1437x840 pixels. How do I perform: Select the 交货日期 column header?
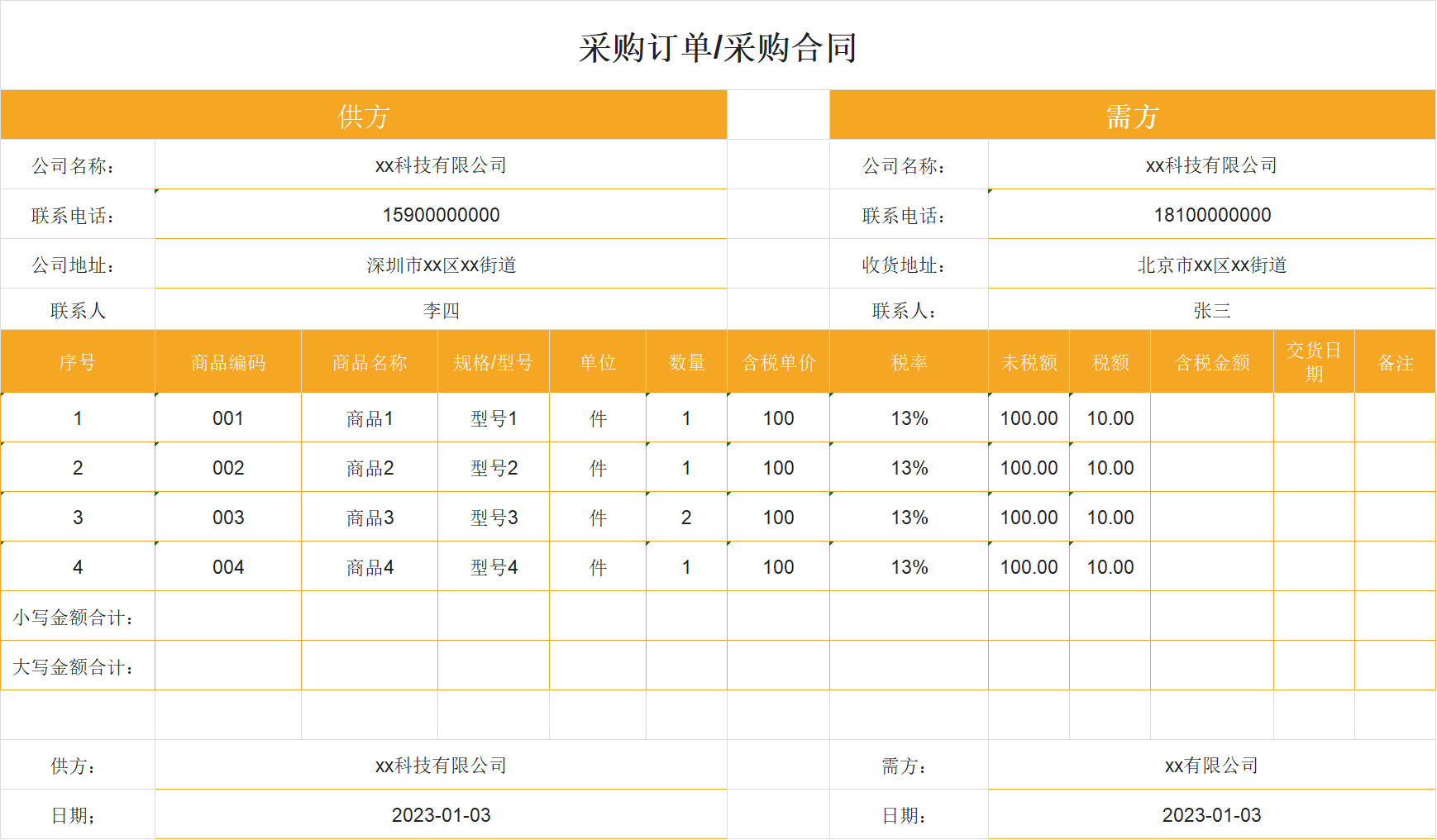(1315, 362)
